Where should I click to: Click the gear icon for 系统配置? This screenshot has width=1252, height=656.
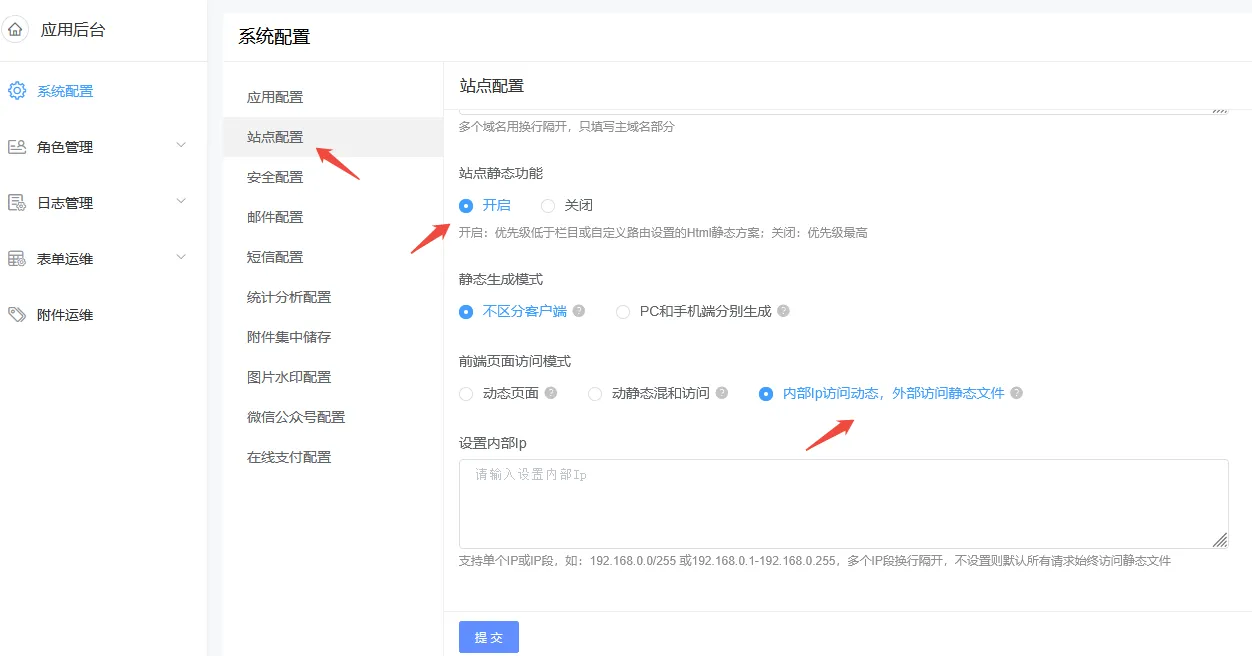(x=17, y=91)
